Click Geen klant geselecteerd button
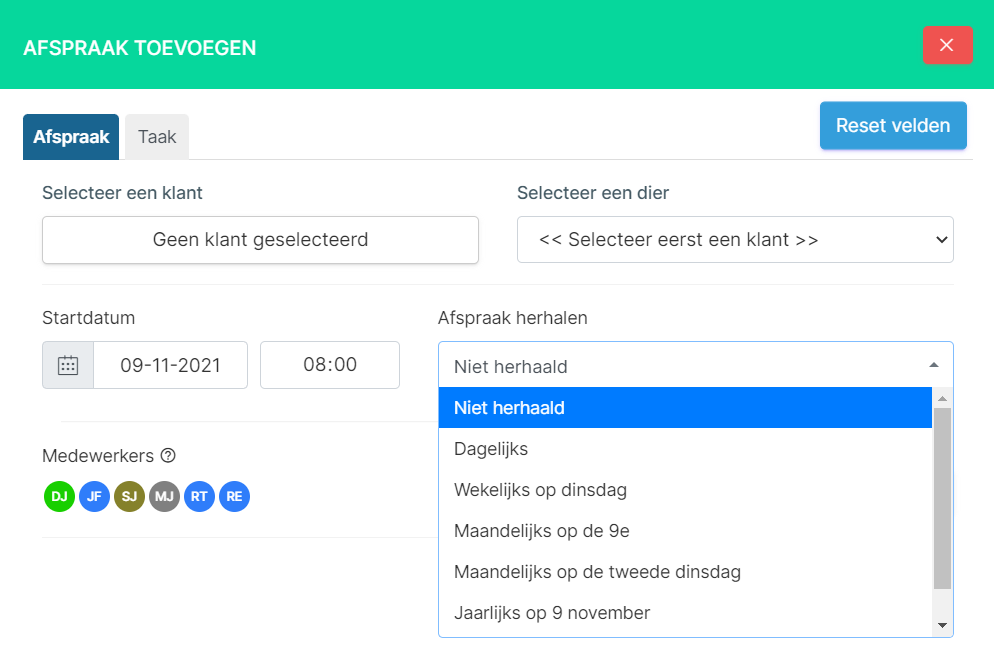 pos(261,240)
